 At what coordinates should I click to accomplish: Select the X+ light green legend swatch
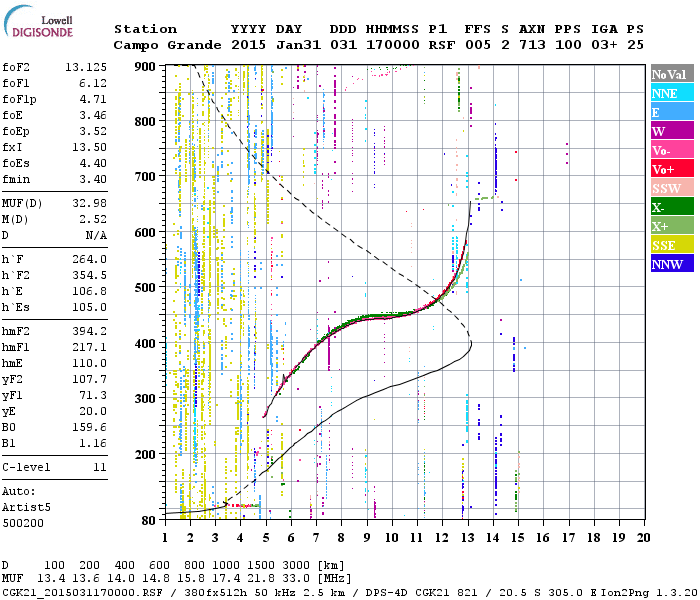click(672, 225)
